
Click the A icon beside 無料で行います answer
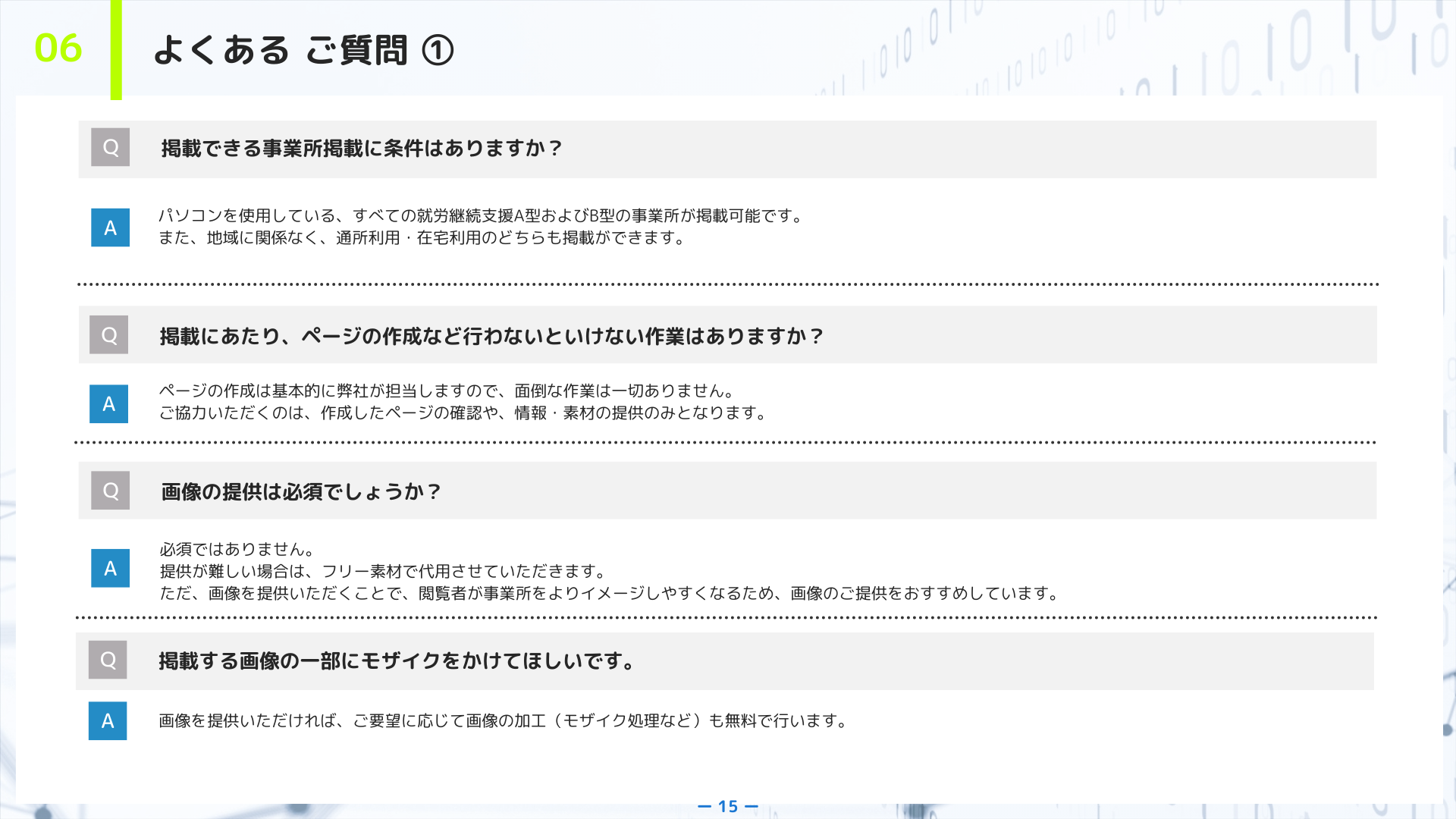click(x=108, y=720)
